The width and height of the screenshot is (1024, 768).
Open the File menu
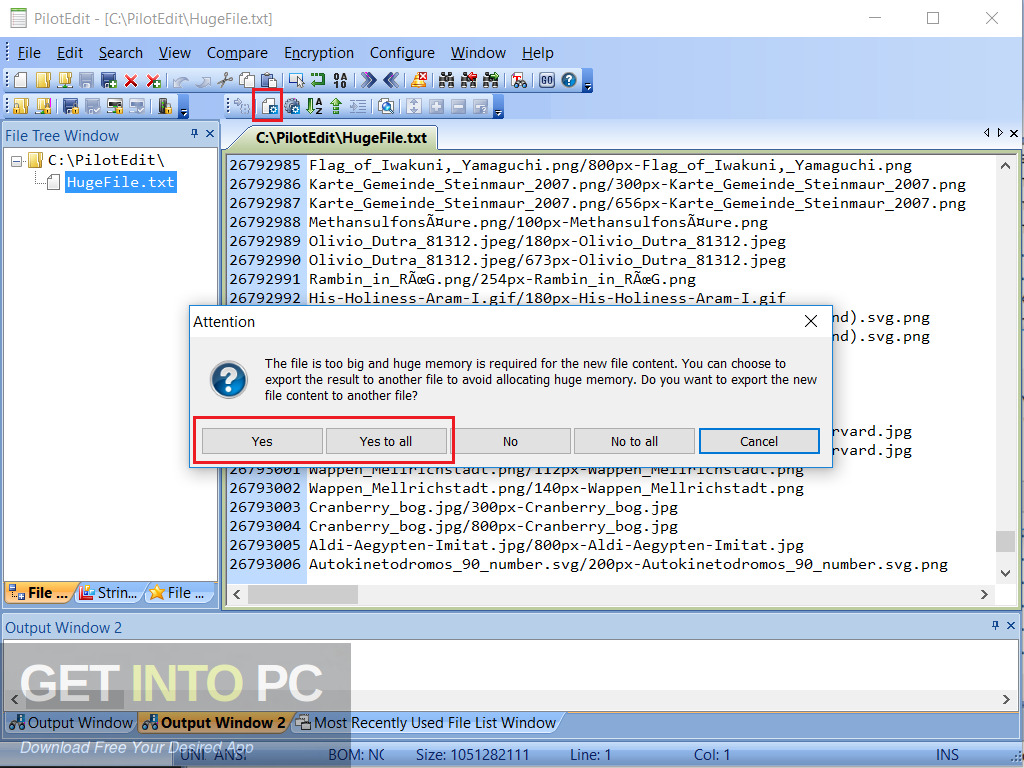pyautogui.click(x=29, y=53)
